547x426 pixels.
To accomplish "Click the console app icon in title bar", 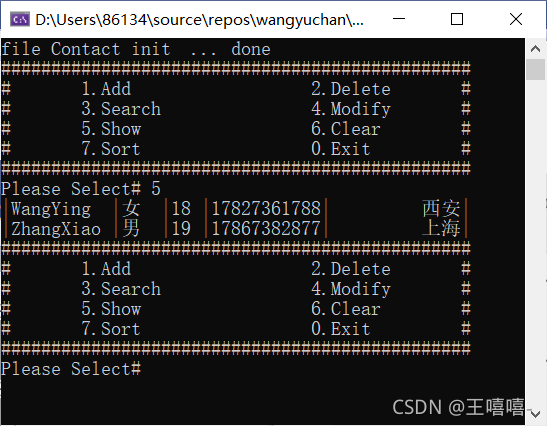I will 20,19.
